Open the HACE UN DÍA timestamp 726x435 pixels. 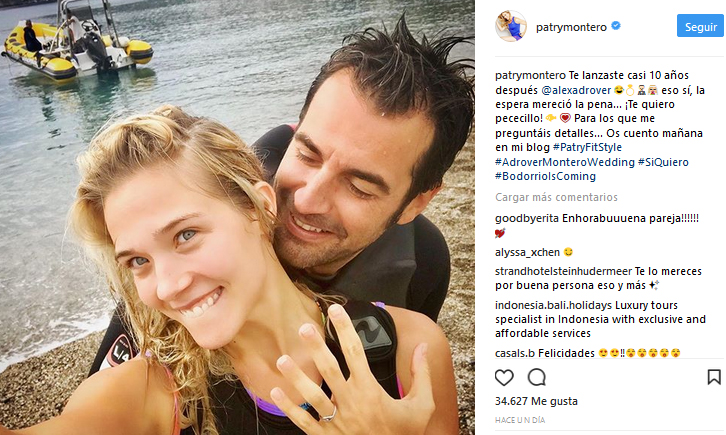coord(520,420)
